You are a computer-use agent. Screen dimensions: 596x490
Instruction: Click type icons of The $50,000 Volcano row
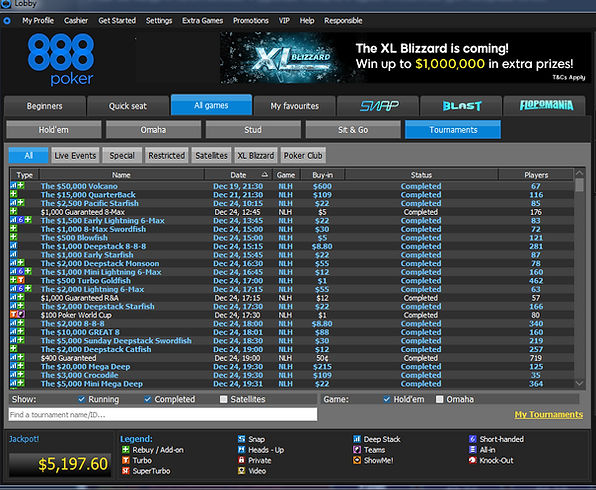[17, 186]
